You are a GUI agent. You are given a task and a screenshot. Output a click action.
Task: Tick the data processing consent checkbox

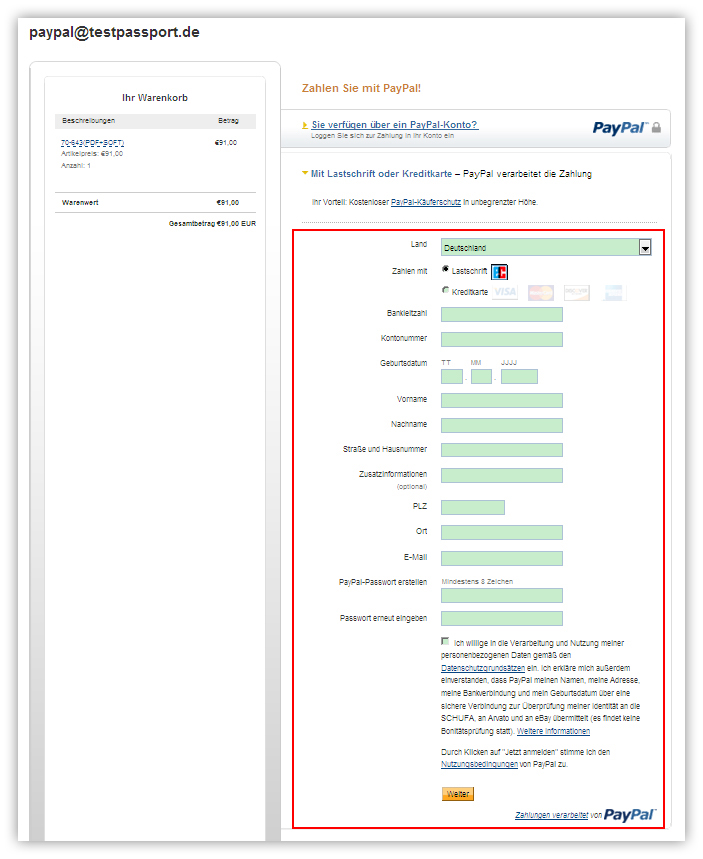(x=445, y=642)
